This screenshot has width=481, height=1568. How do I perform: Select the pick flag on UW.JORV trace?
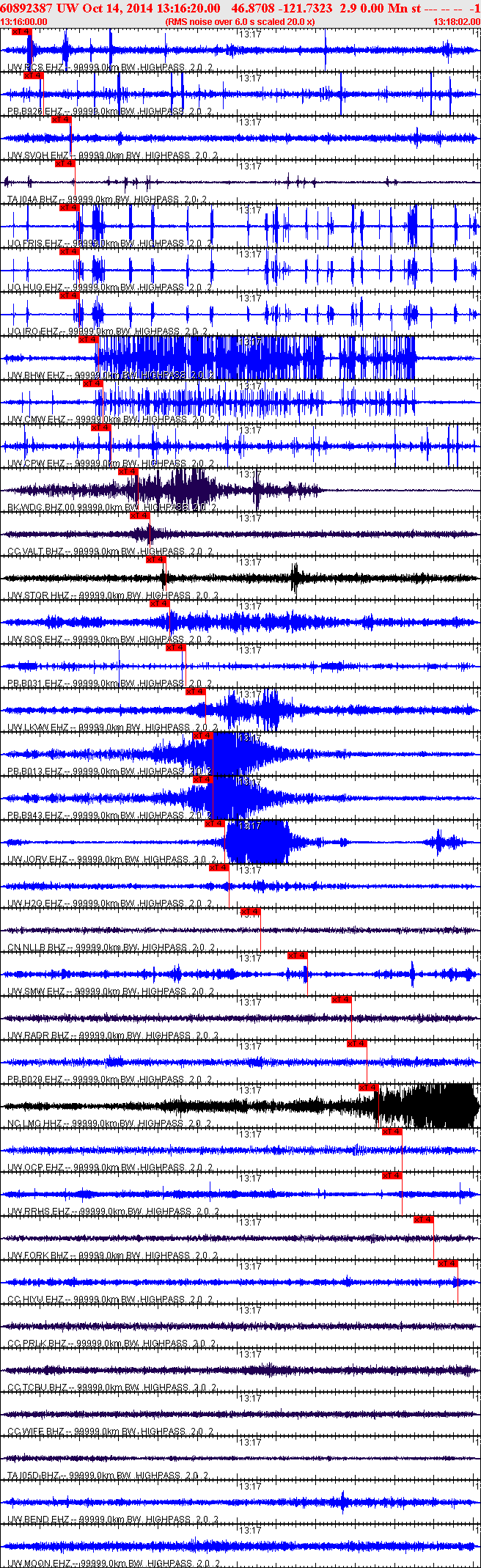[215, 824]
